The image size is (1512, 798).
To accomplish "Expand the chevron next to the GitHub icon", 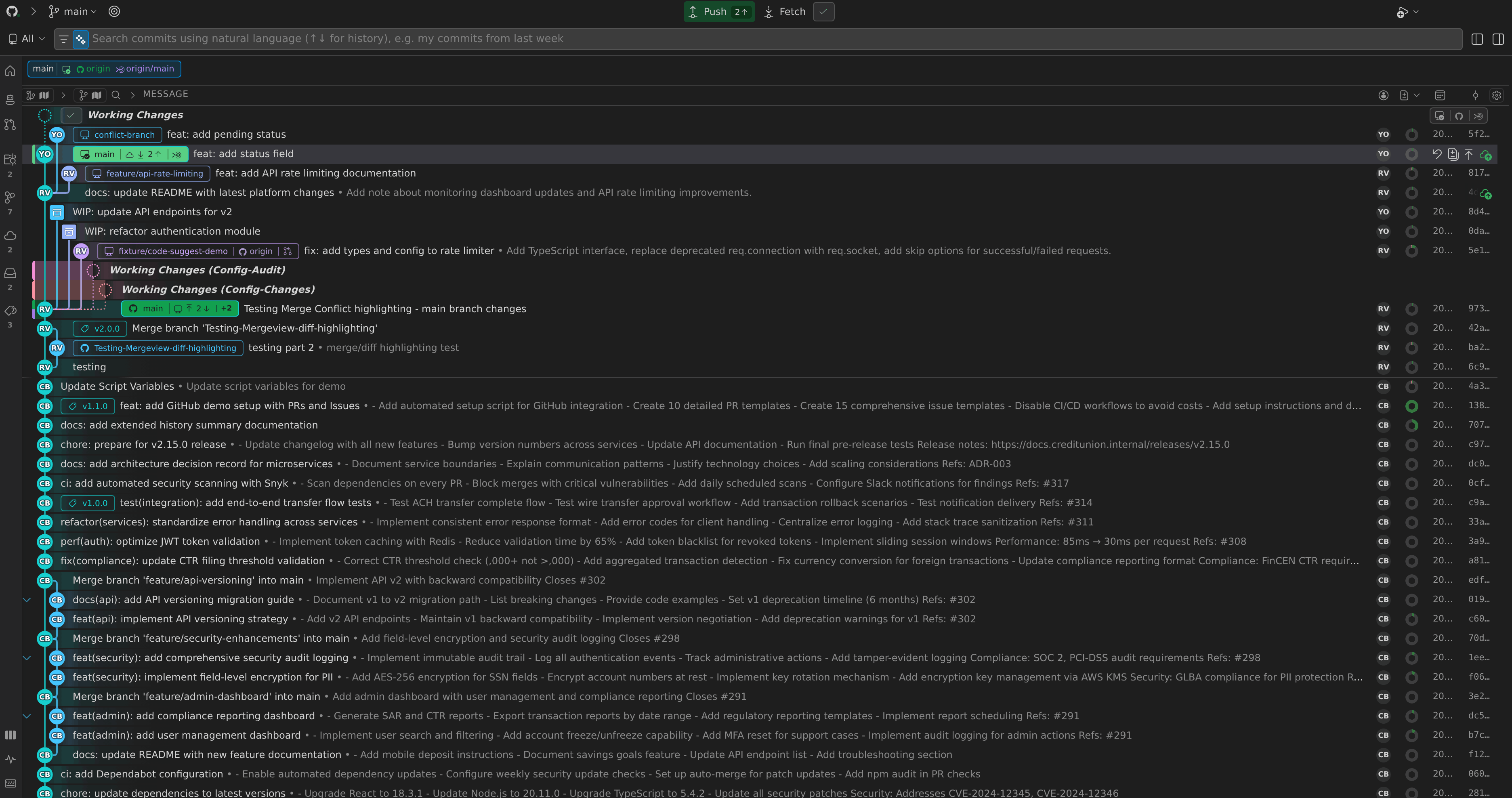I will [34, 11].
